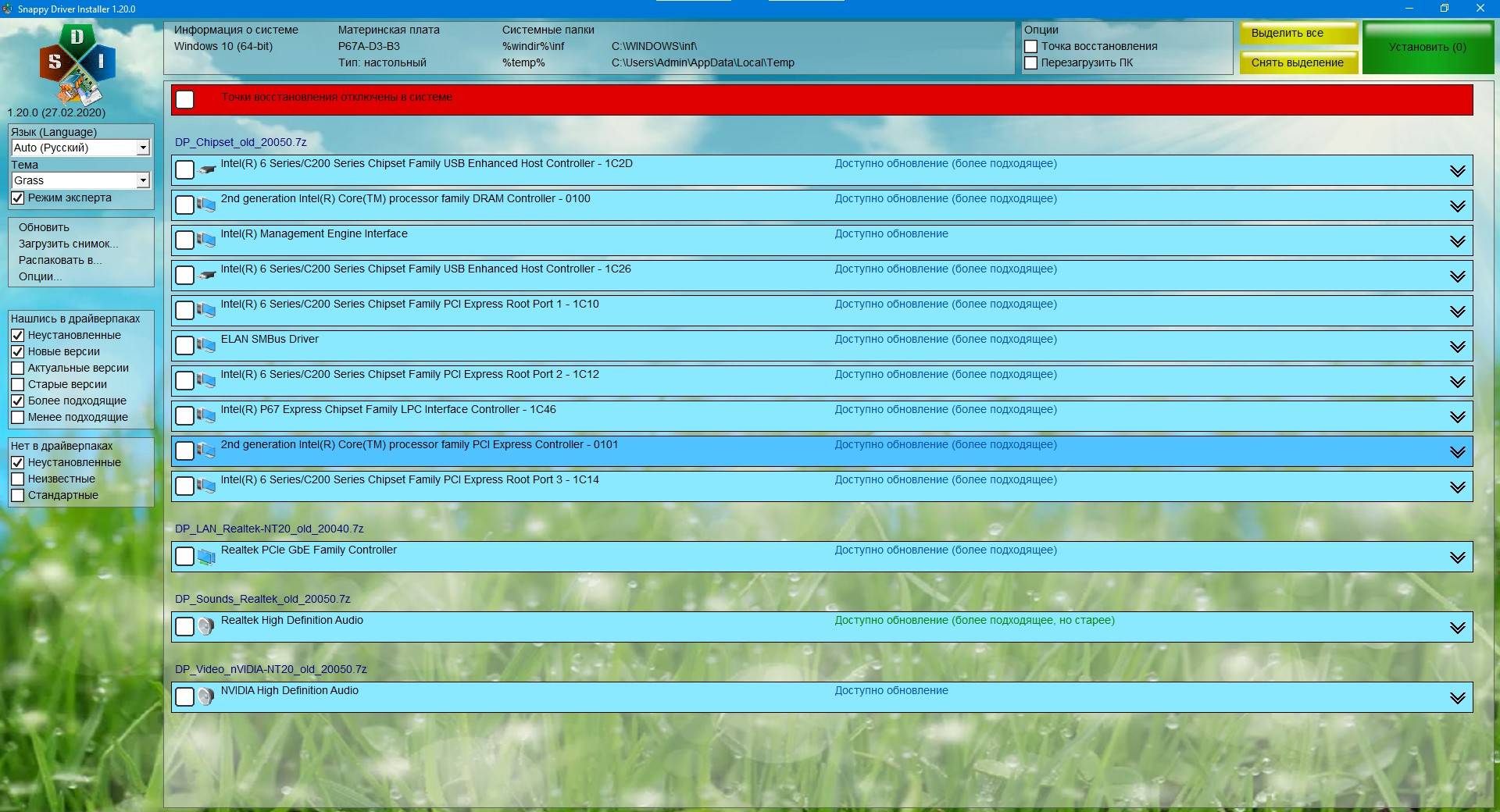The image size is (1500, 812).
Task: Click Windows 10 (64-bit) system info
Action: (x=223, y=46)
